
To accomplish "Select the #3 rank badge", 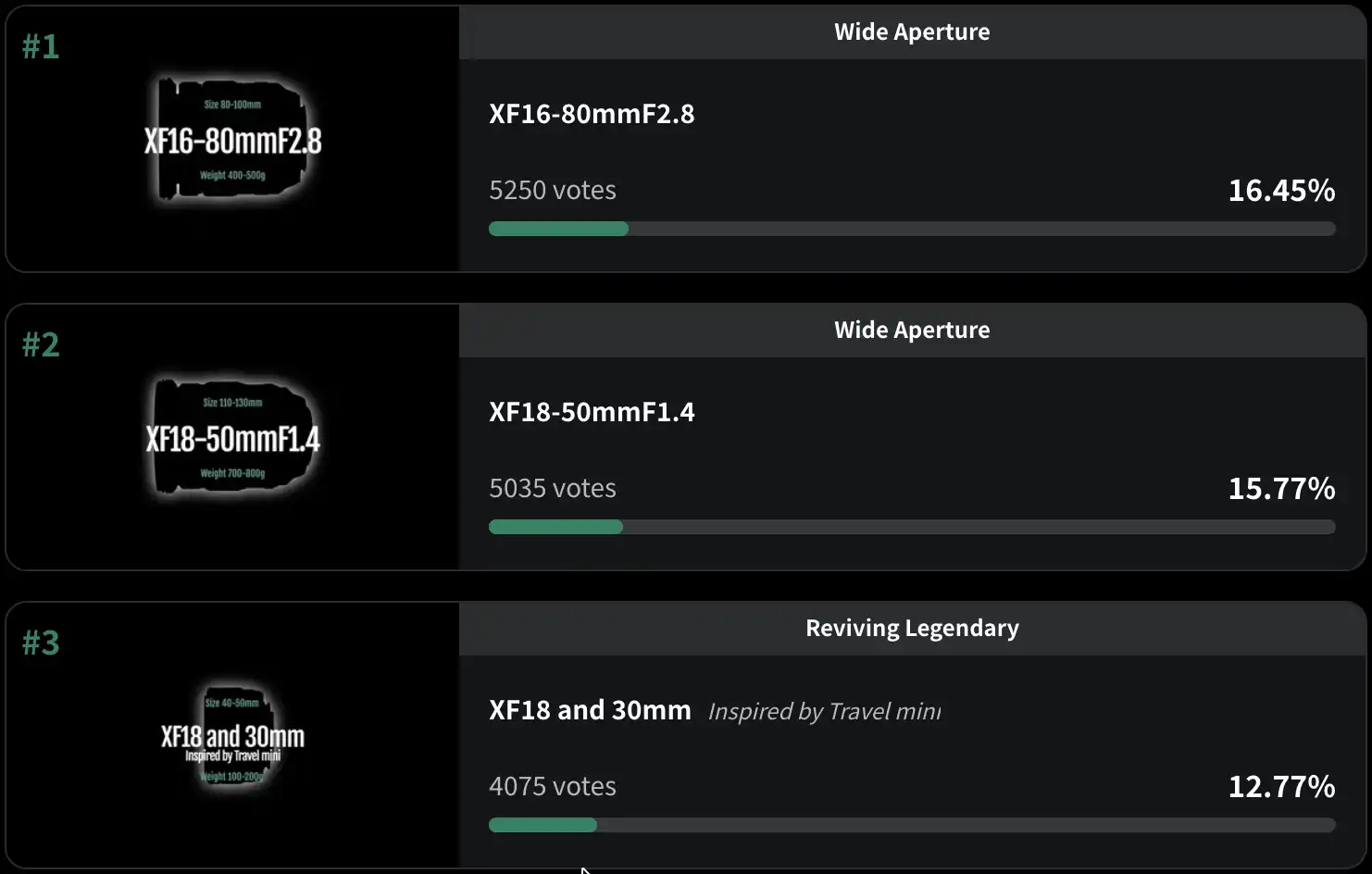I will [x=41, y=643].
